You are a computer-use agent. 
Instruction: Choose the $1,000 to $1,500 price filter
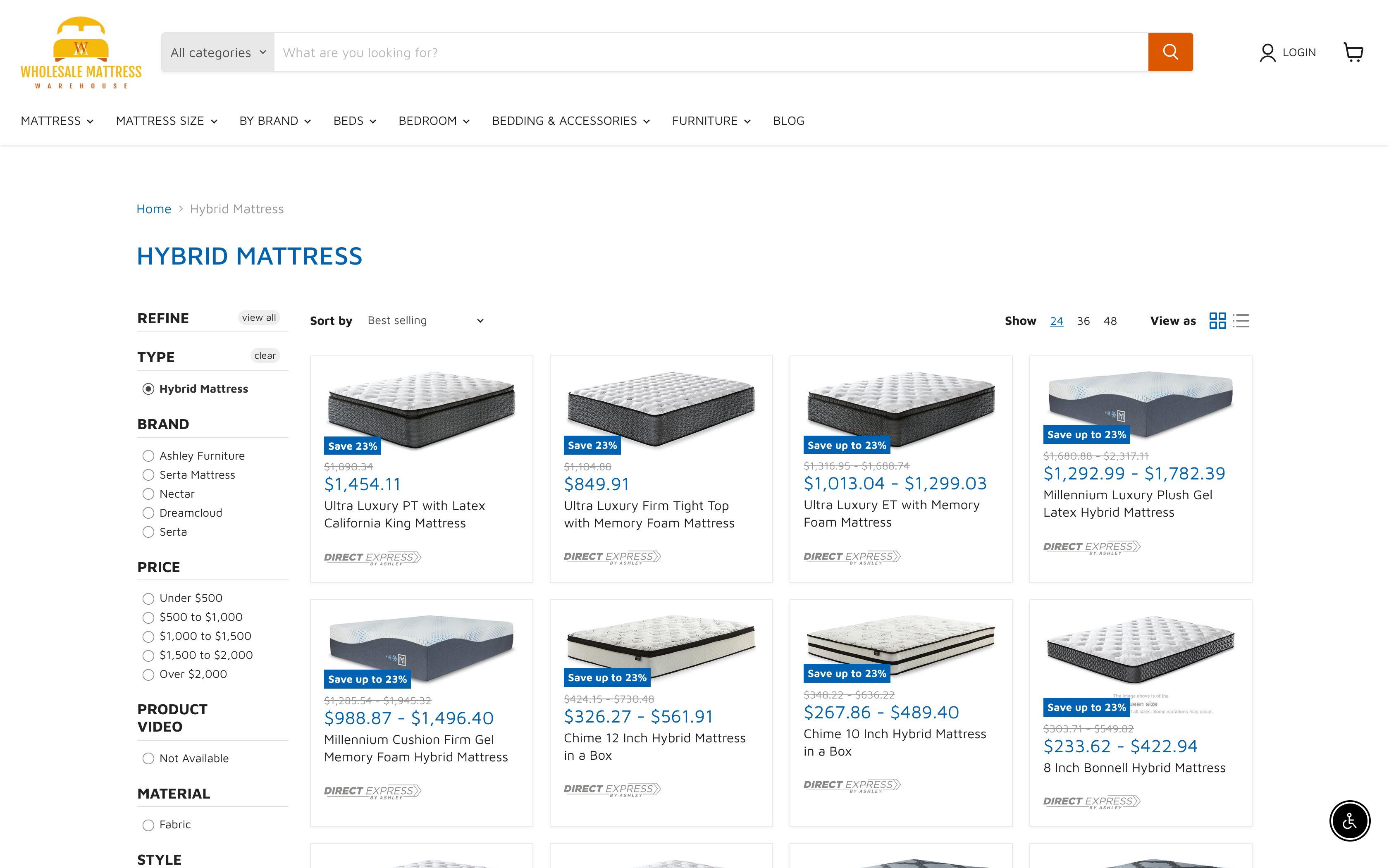click(x=149, y=636)
